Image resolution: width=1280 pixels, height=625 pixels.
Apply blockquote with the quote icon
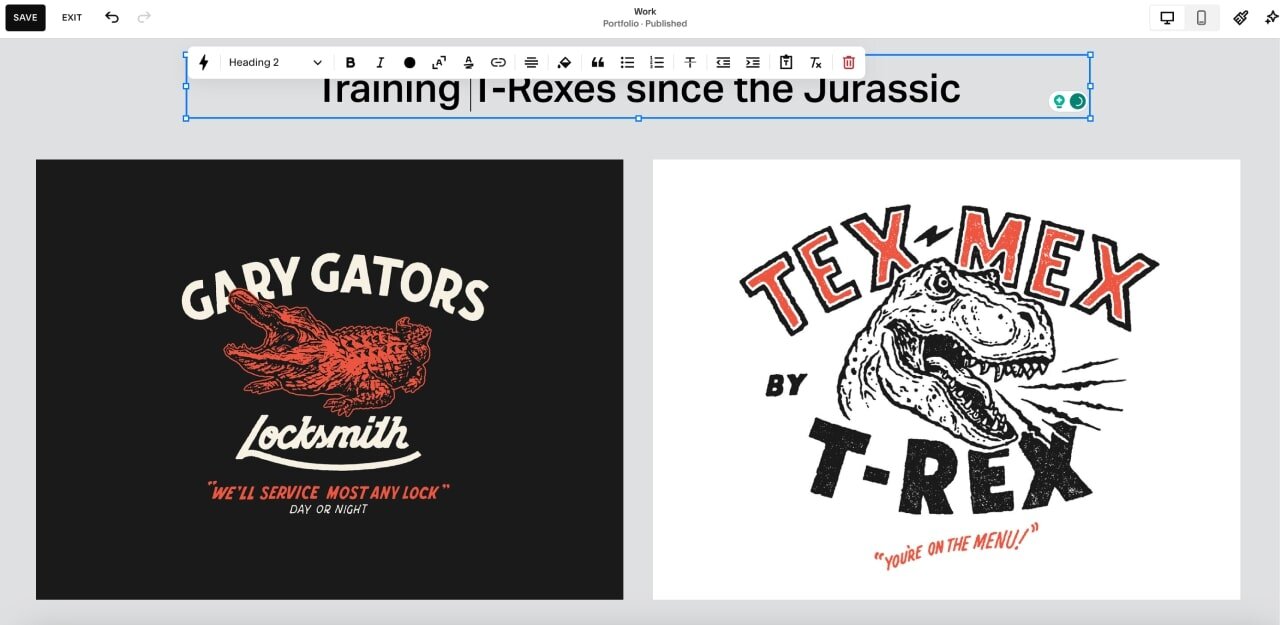click(x=598, y=62)
